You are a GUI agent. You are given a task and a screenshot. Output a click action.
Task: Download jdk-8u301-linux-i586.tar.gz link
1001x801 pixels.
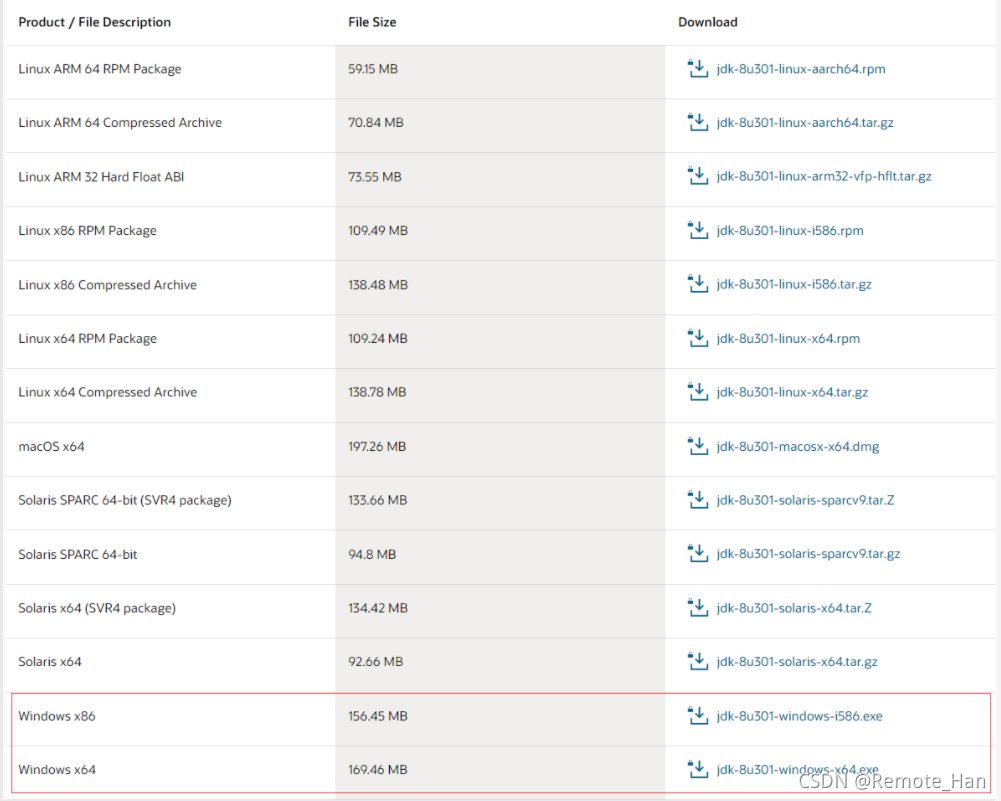[x=794, y=284]
